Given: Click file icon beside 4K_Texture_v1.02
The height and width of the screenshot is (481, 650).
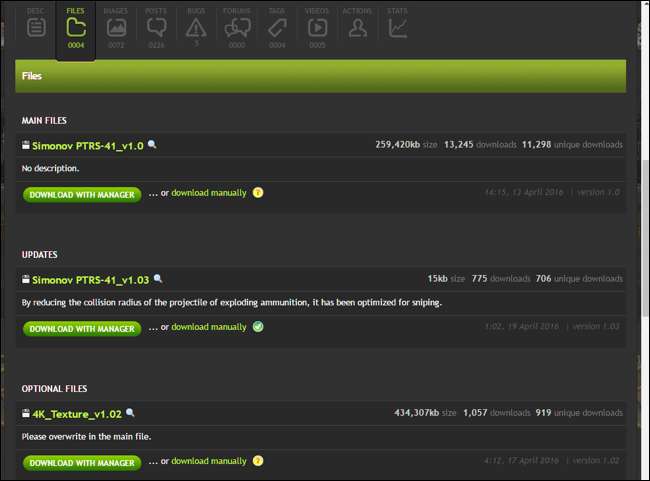Looking at the screenshot, I should click(x=26, y=413).
